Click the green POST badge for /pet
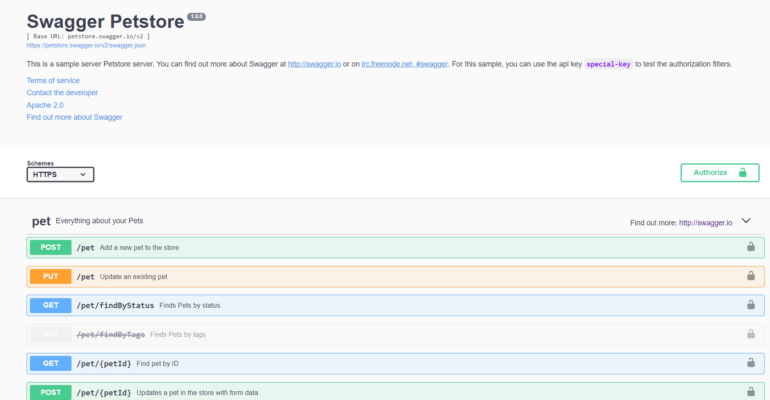This screenshot has height=400, width=770. (x=51, y=247)
